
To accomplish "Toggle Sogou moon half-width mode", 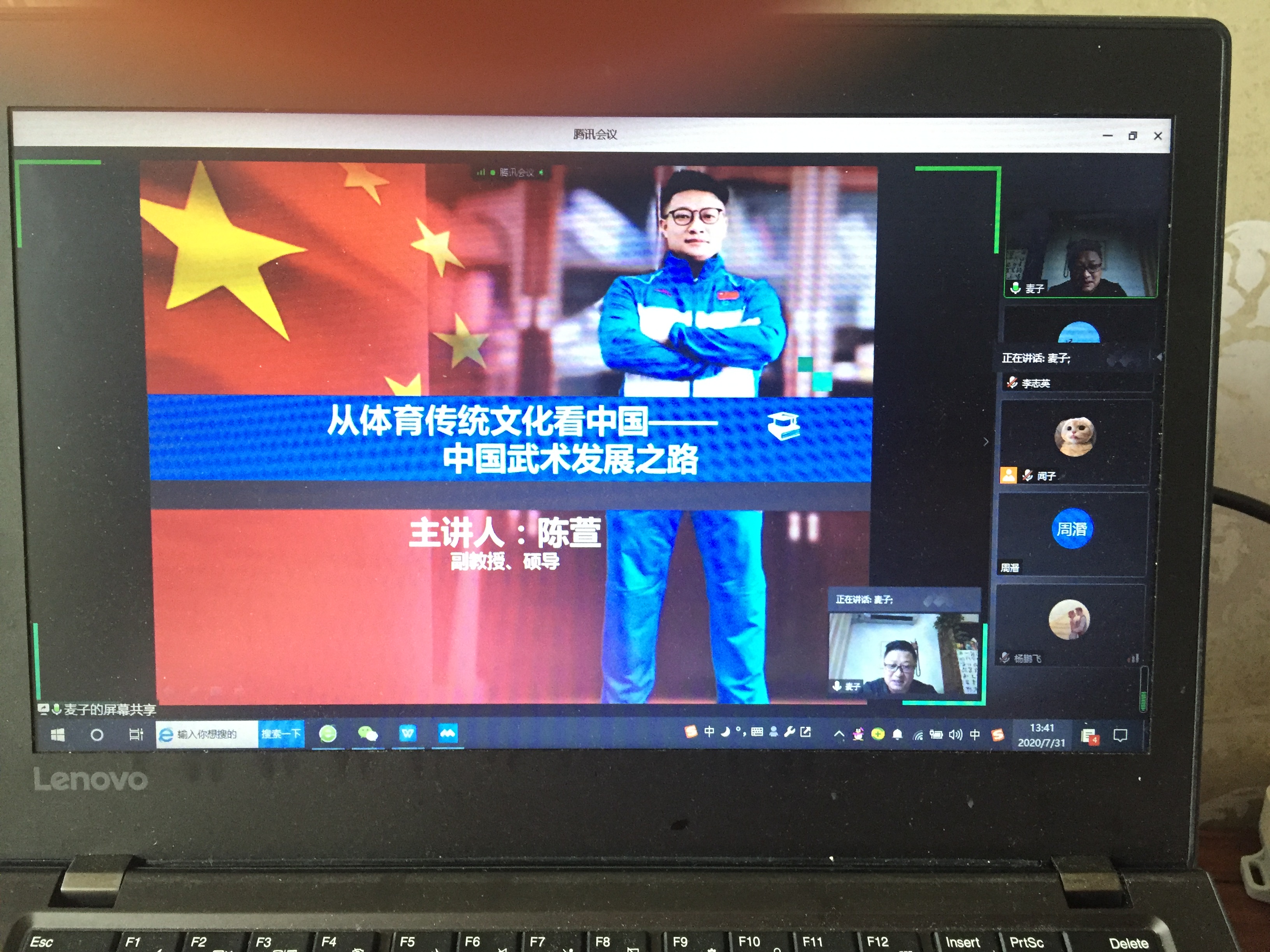I will coord(725,731).
